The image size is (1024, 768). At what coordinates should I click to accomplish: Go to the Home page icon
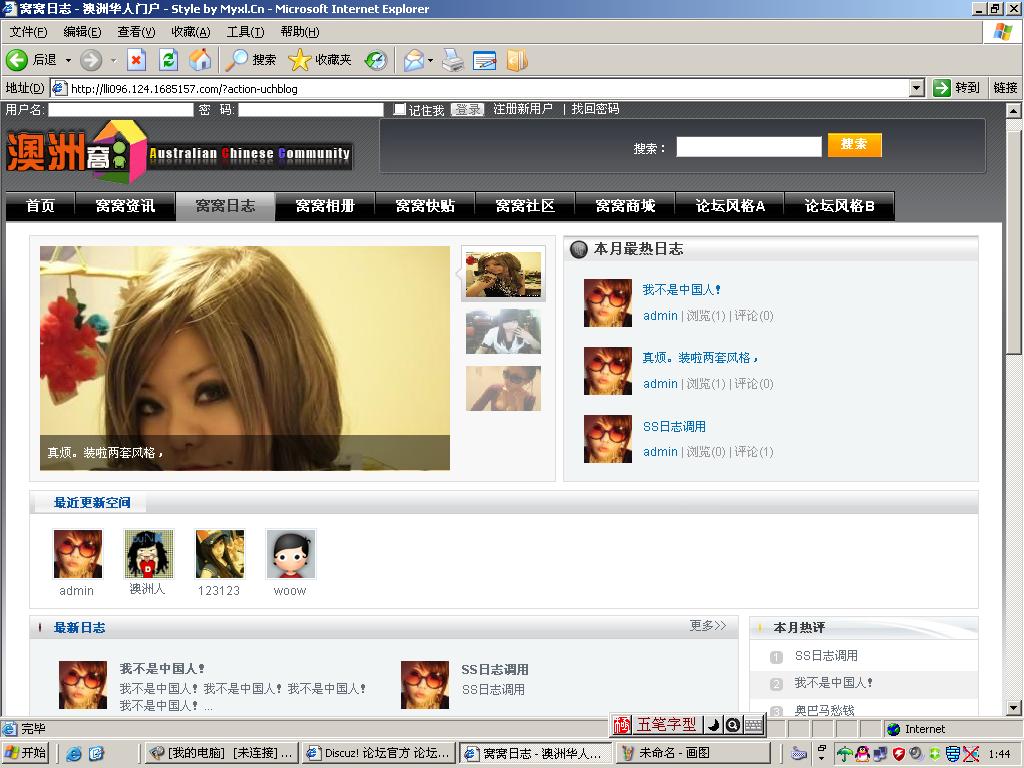tap(200, 60)
